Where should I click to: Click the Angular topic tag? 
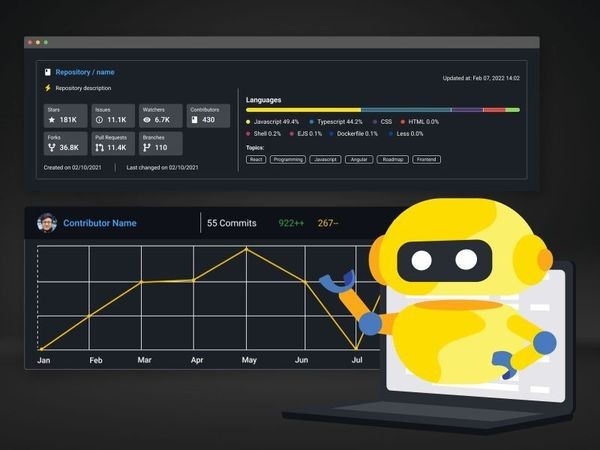point(359,159)
